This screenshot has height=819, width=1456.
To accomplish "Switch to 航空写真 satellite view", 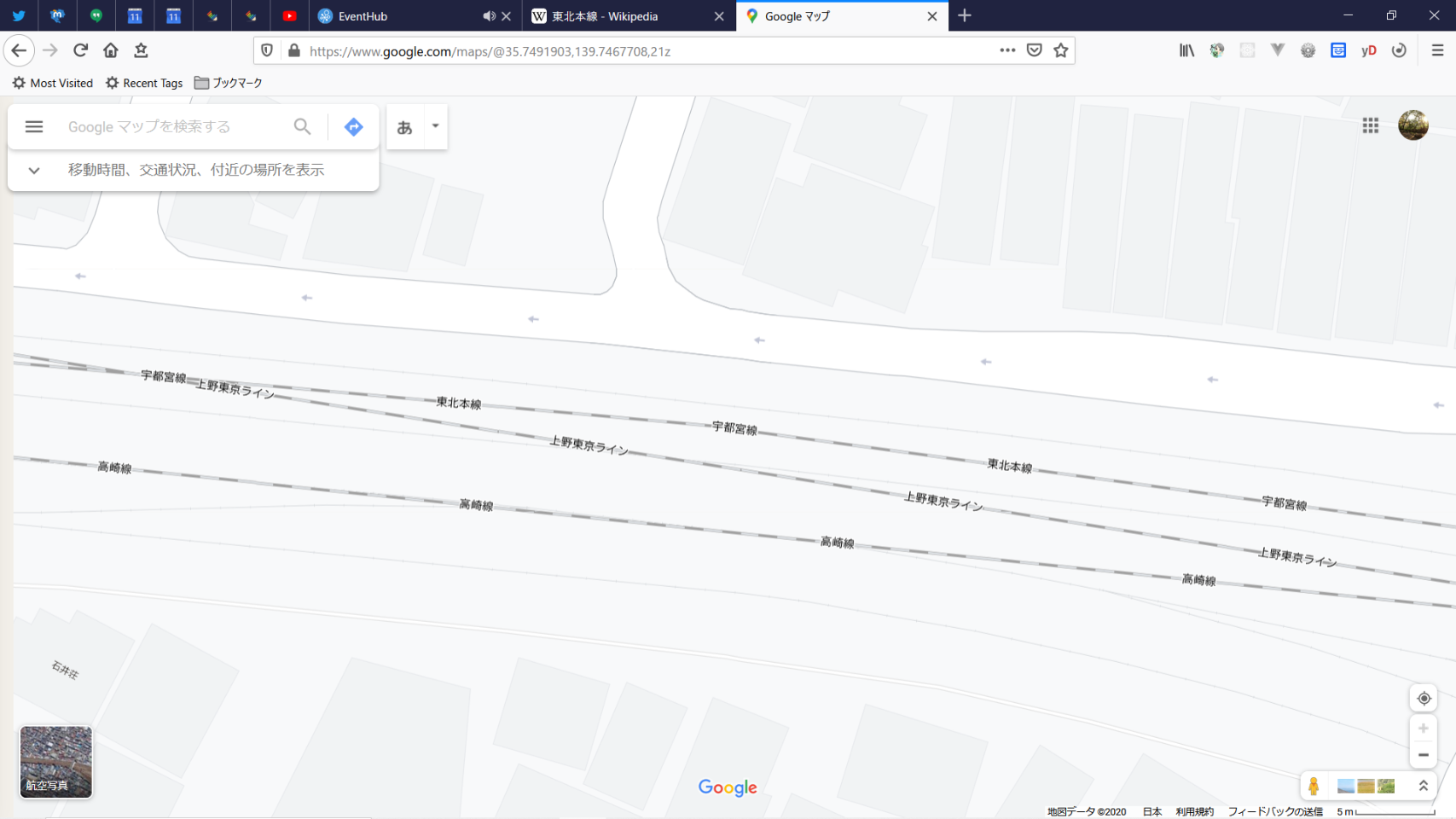I will click(x=55, y=762).
